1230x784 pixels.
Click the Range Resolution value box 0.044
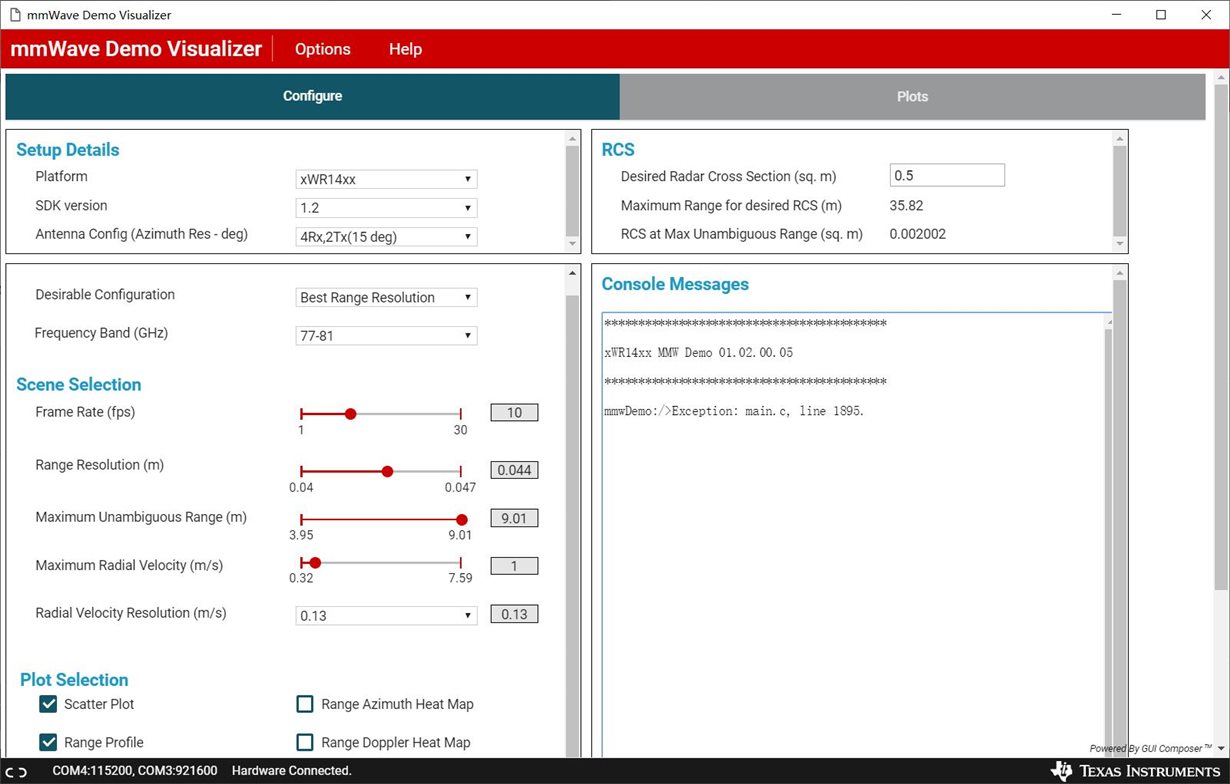pos(514,470)
